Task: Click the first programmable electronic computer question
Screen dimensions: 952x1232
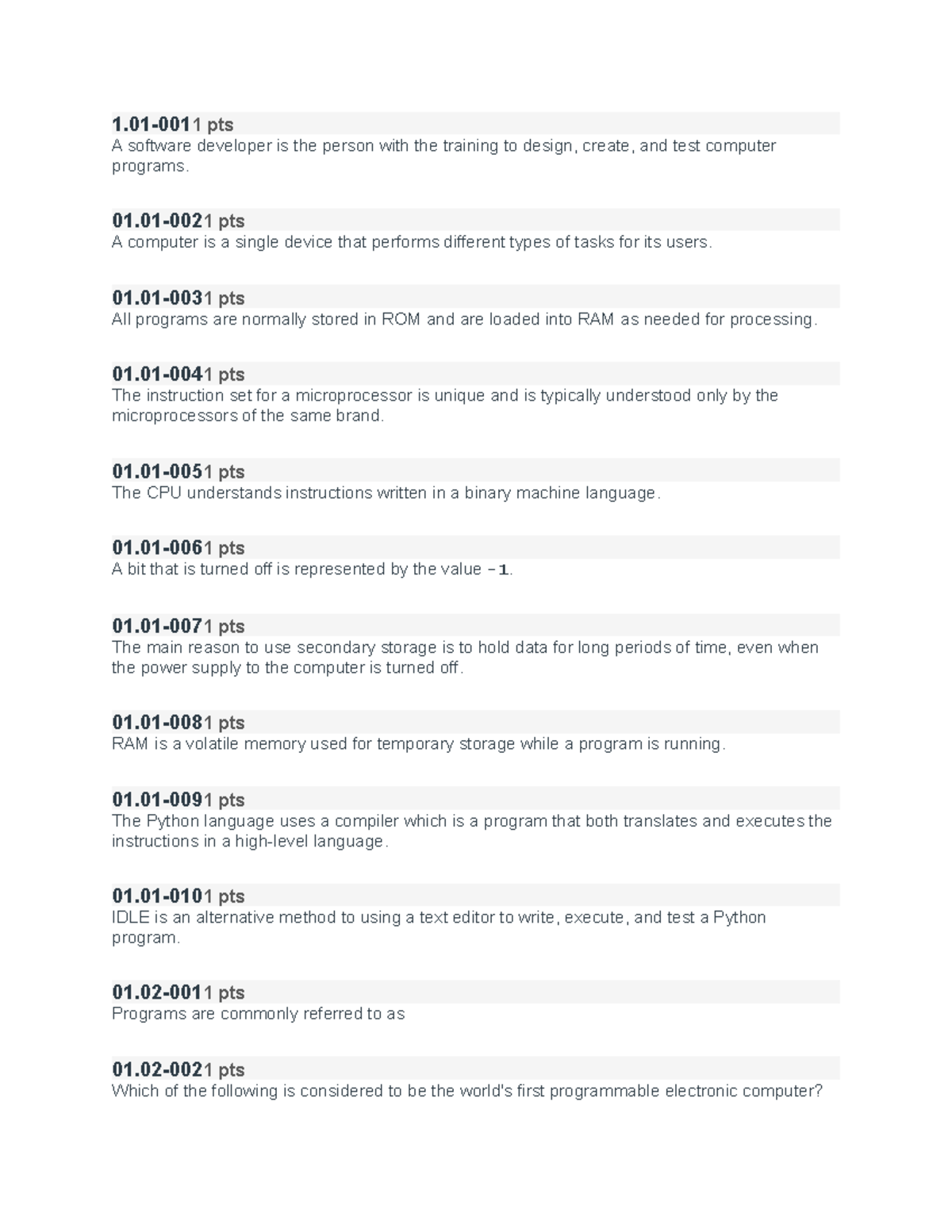Action: coord(467,1091)
